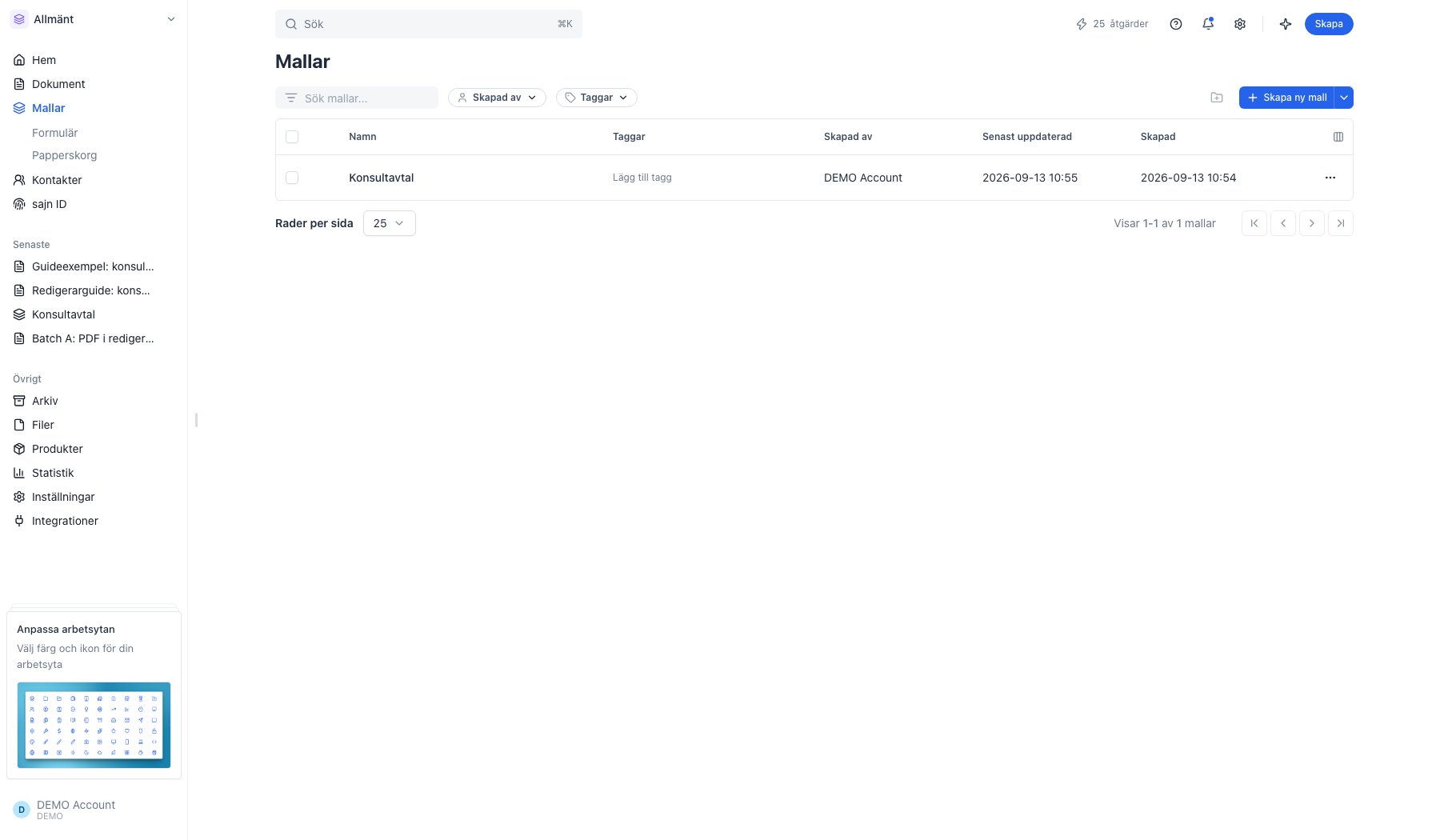Open column settings icon in table header
Image resolution: width=1440 pixels, height=840 pixels.
(x=1338, y=137)
